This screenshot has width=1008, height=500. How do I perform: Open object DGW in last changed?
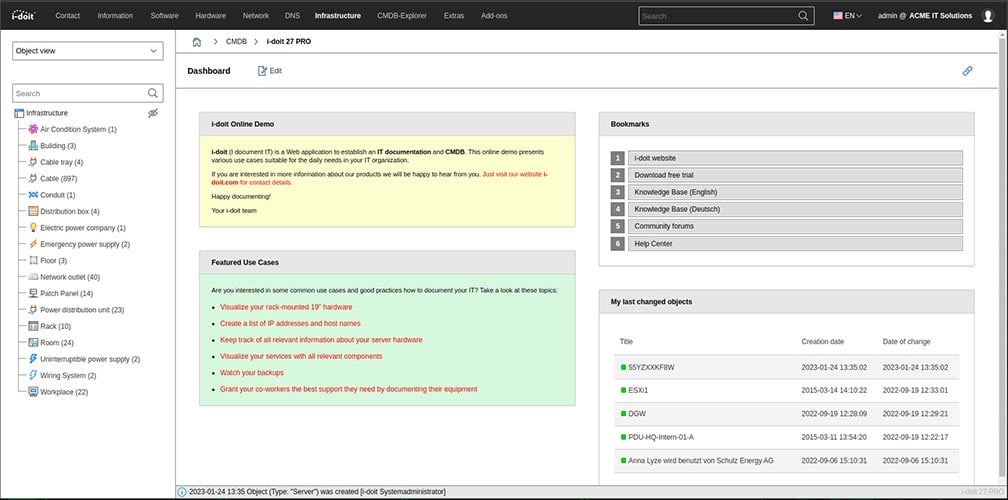click(x=637, y=414)
